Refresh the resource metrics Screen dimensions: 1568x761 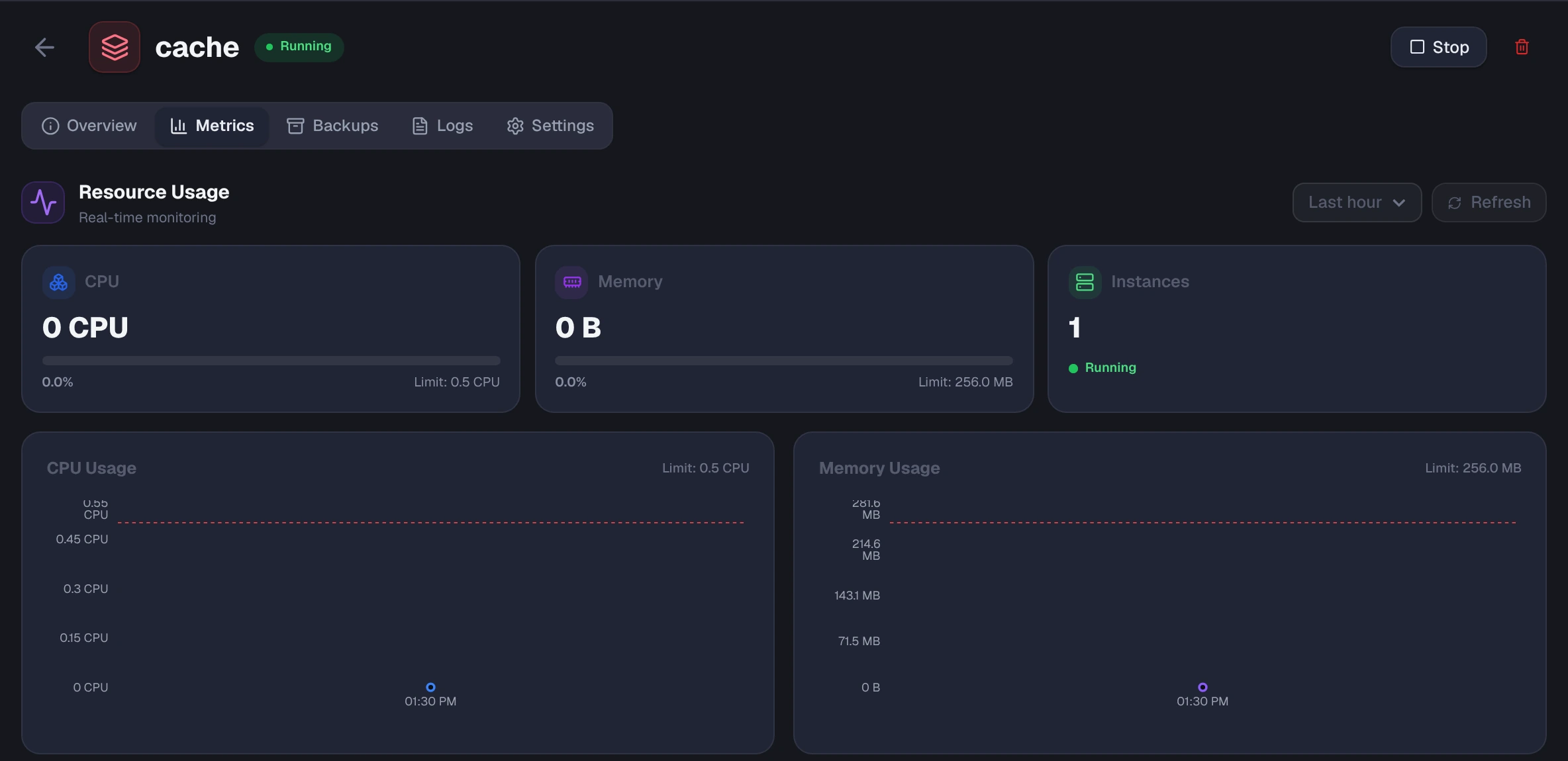click(1489, 202)
